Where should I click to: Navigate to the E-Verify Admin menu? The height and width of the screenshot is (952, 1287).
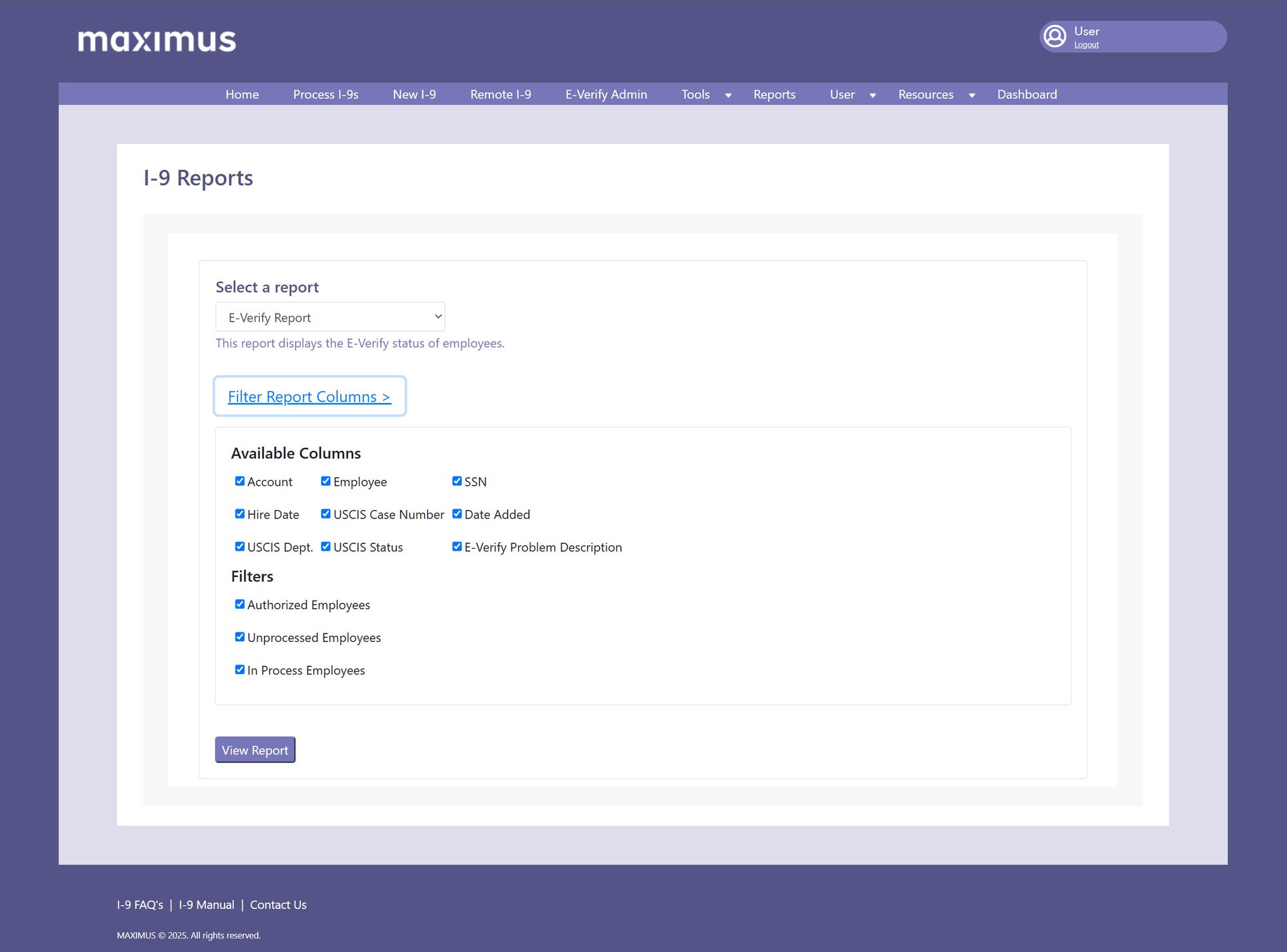click(606, 95)
